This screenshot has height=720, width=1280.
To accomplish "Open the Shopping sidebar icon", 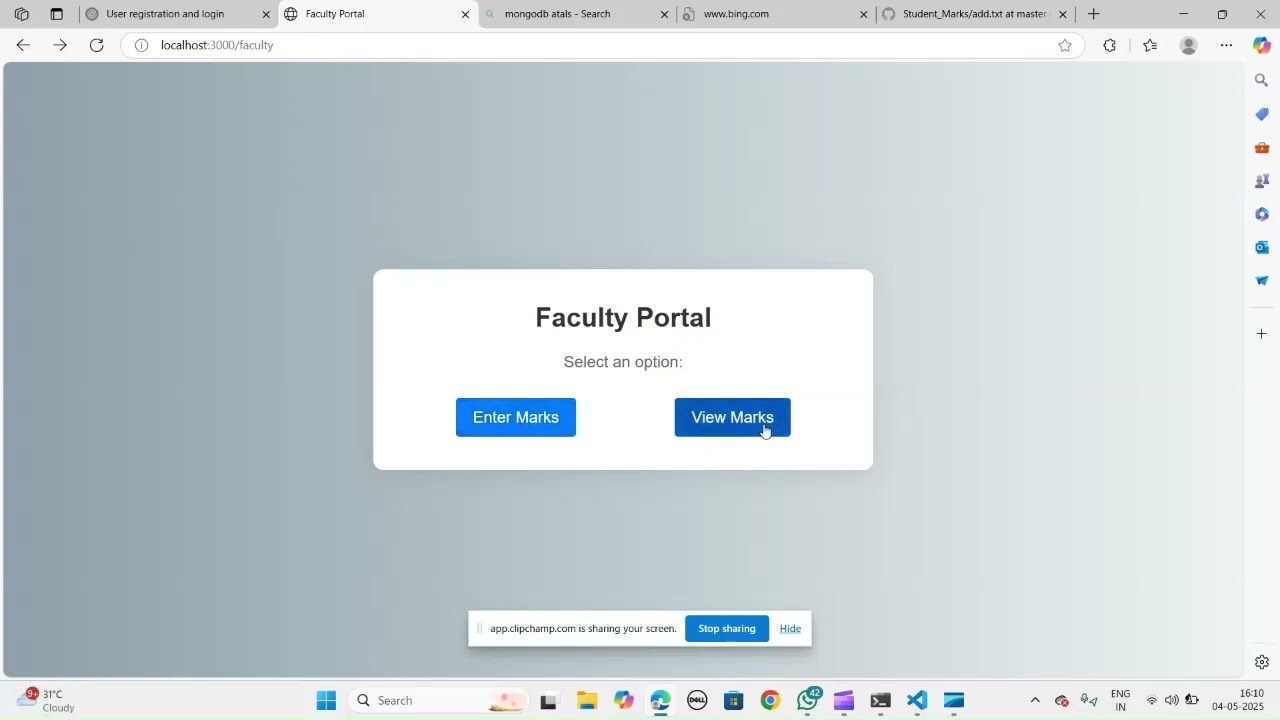I will point(1262,114).
